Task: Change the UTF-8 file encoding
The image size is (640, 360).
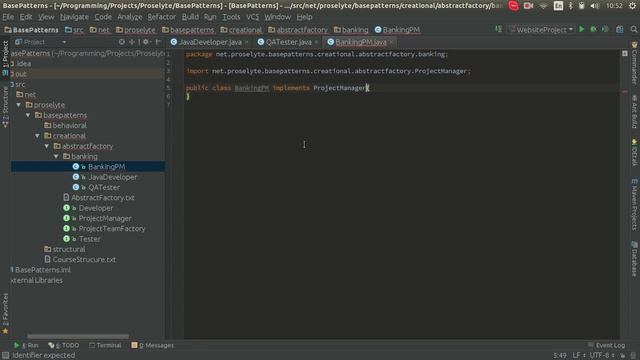Action: click(602, 355)
